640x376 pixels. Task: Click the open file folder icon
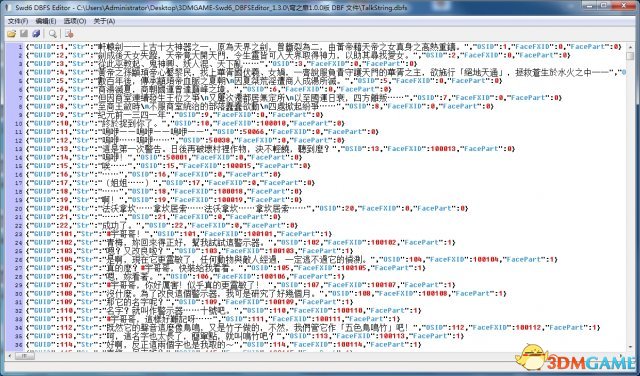point(11,33)
